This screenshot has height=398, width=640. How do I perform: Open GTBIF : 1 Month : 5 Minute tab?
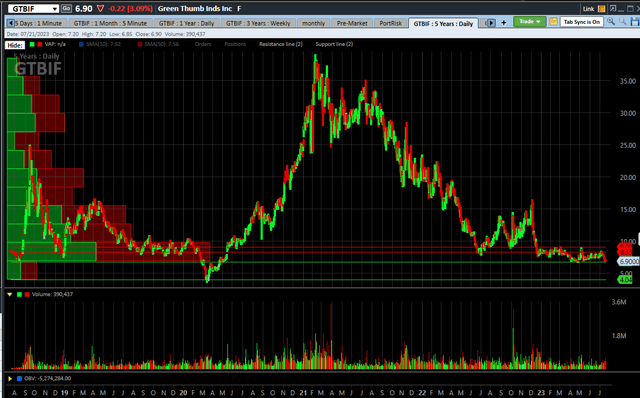coord(110,23)
